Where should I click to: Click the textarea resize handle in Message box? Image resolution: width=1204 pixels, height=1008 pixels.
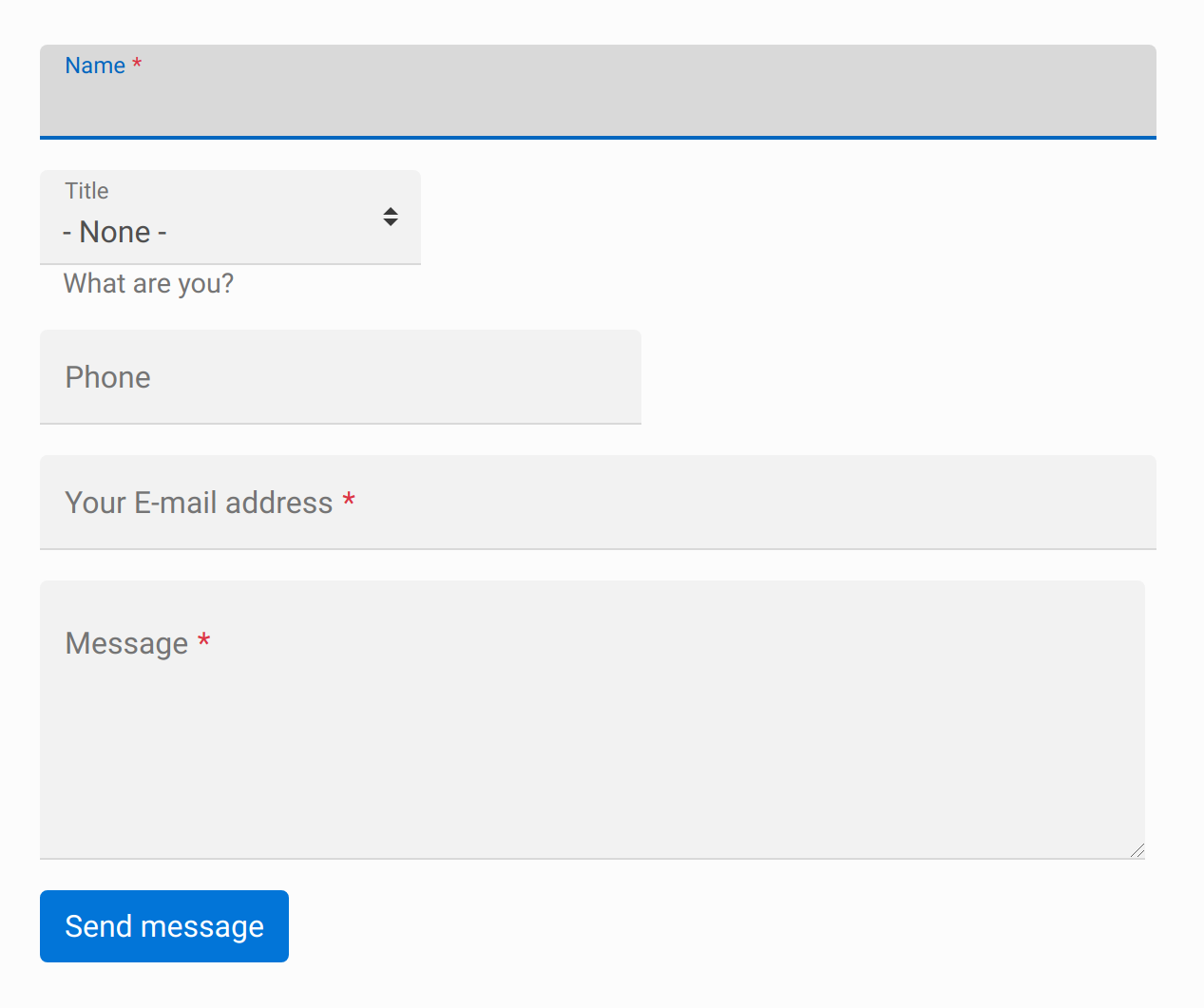(x=1137, y=850)
